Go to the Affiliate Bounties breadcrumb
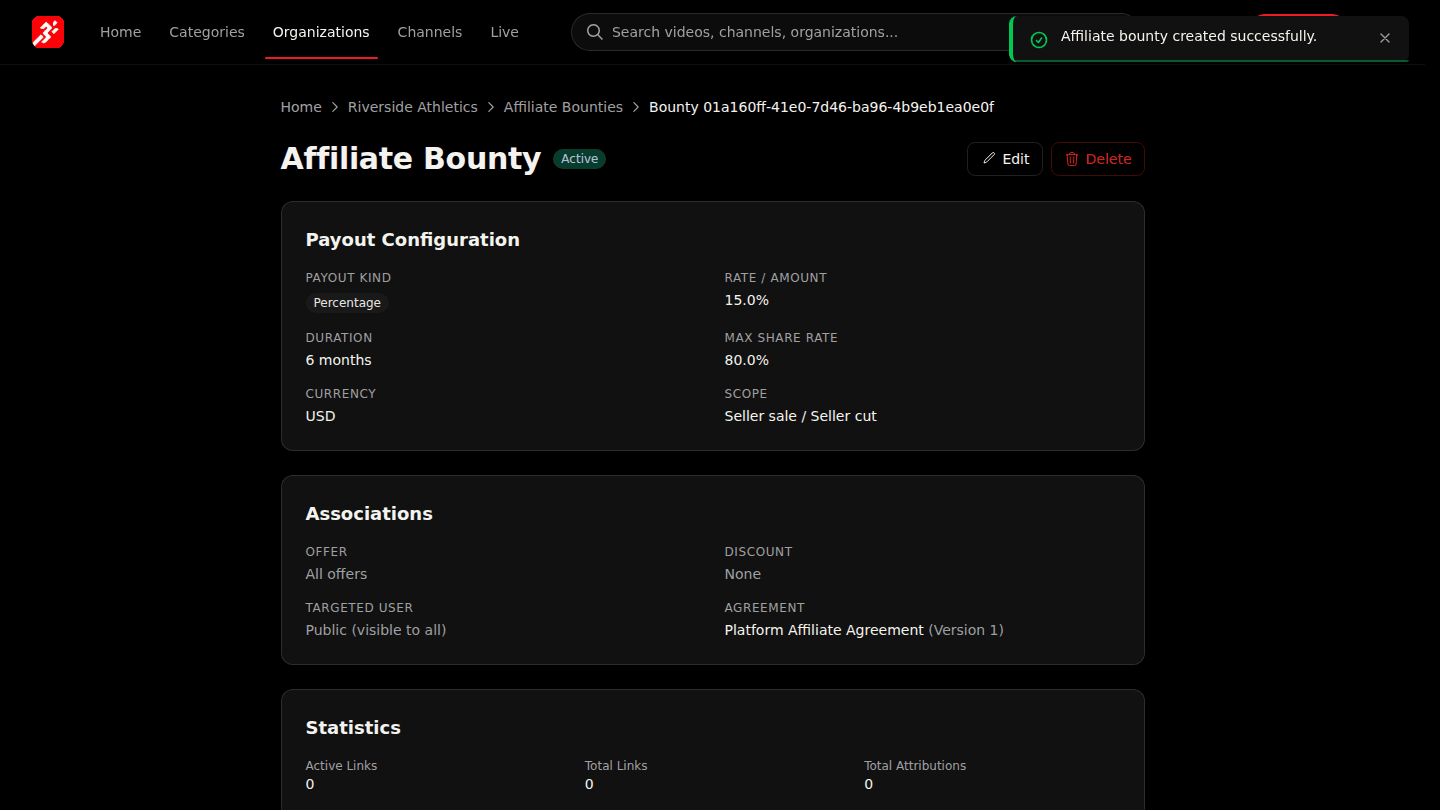The width and height of the screenshot is (1440, 810). (x=563, y=107)
